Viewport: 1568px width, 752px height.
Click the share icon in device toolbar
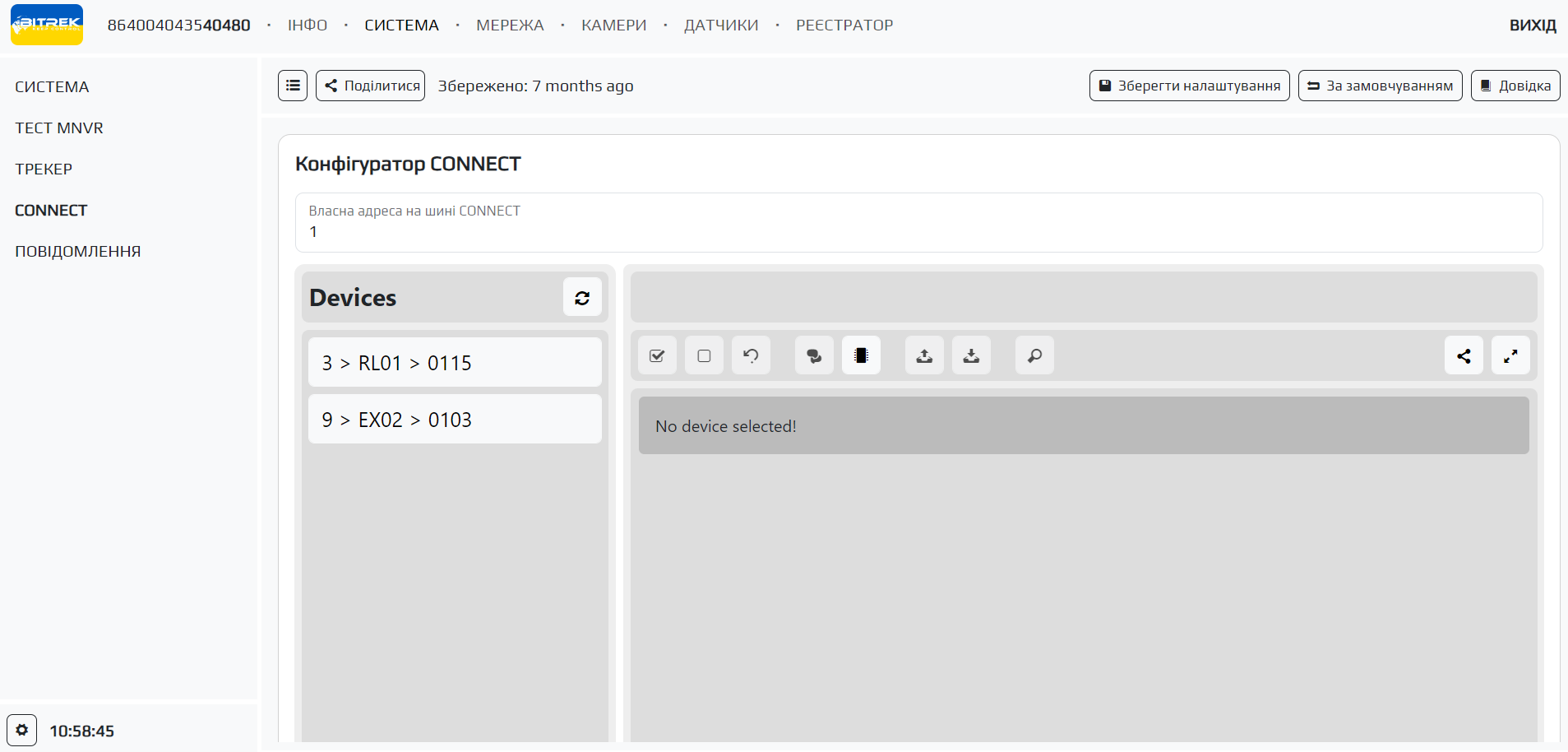tap(1464, 356)
